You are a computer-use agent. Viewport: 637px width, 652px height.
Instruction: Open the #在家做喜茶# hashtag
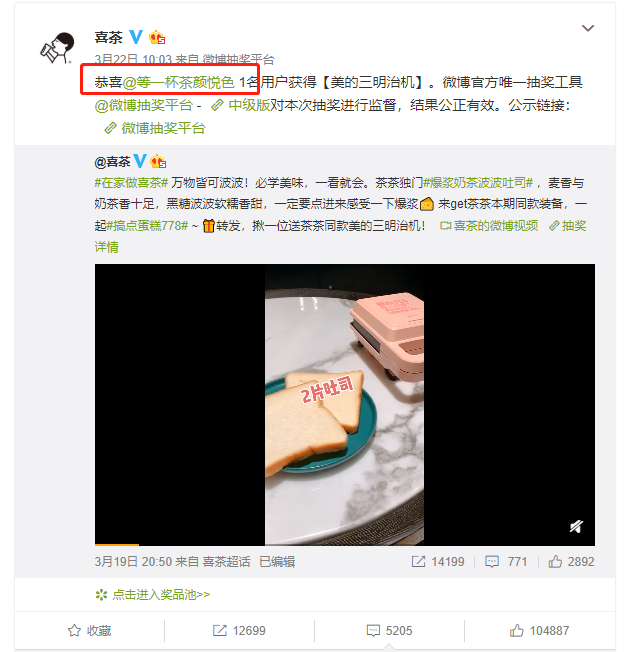click(131, 183)
